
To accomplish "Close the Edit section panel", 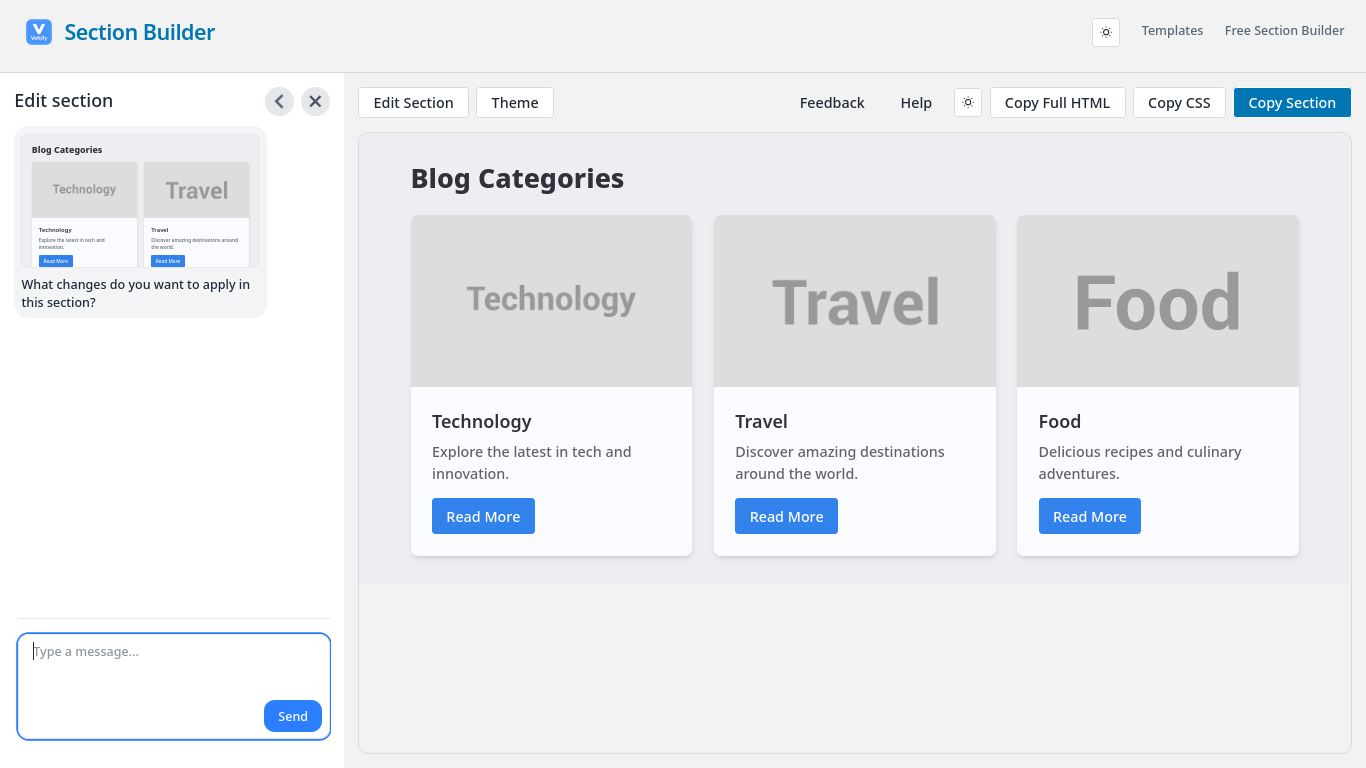I will click(x=315, y=101).
